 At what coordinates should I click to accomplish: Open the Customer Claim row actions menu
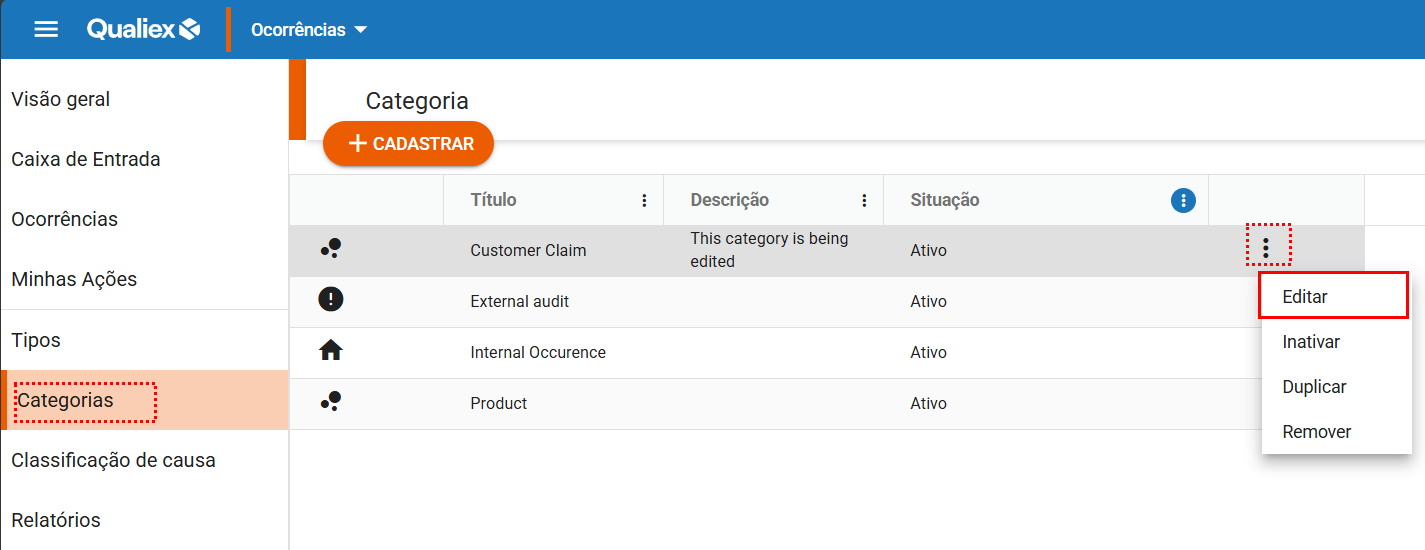[x=1267, y=247]
